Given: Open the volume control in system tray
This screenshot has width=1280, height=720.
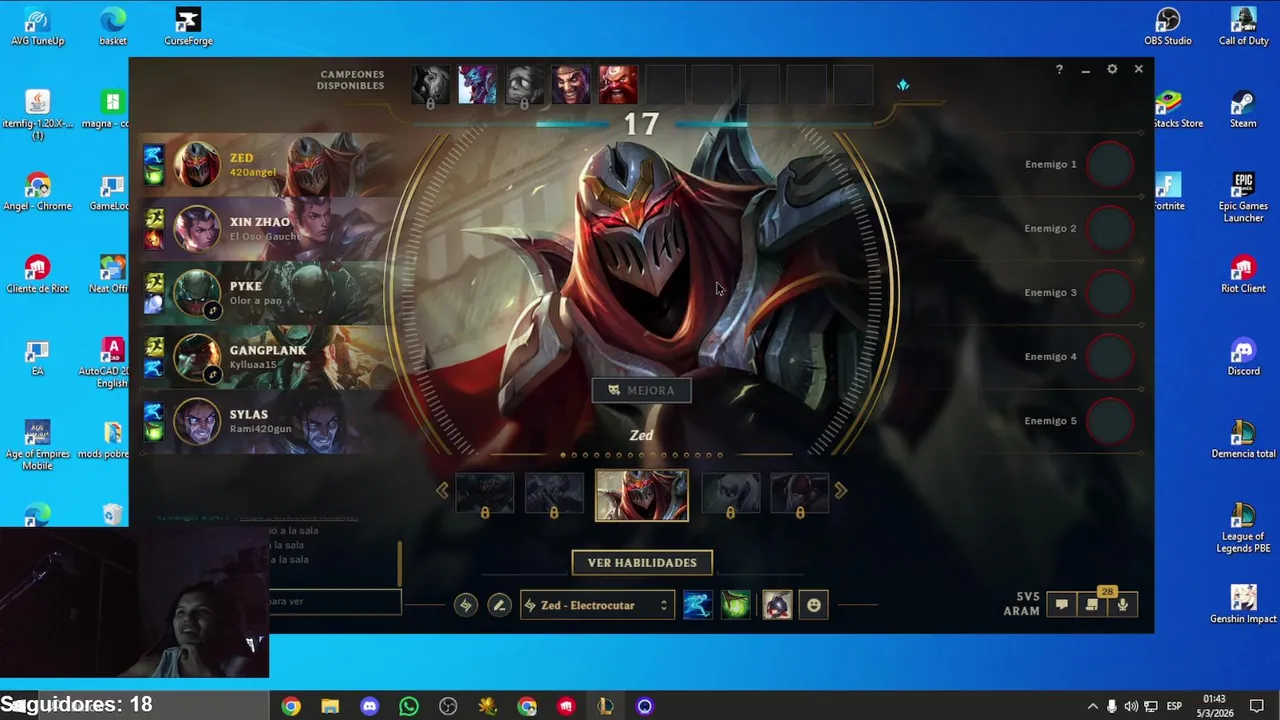Looking at the screenshot, I should [x=1131, y=706].
